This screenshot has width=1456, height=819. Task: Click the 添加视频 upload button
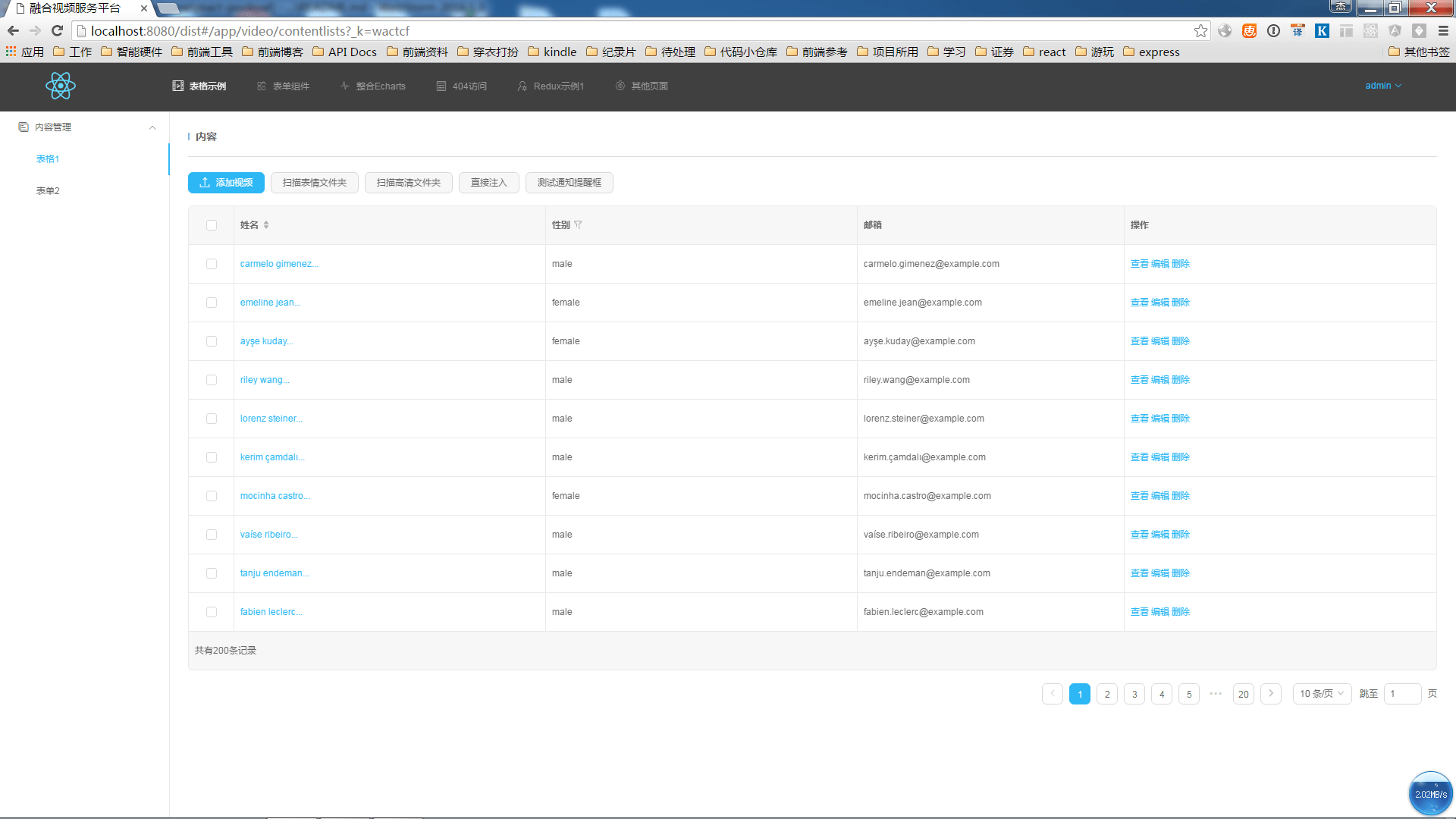226,183
